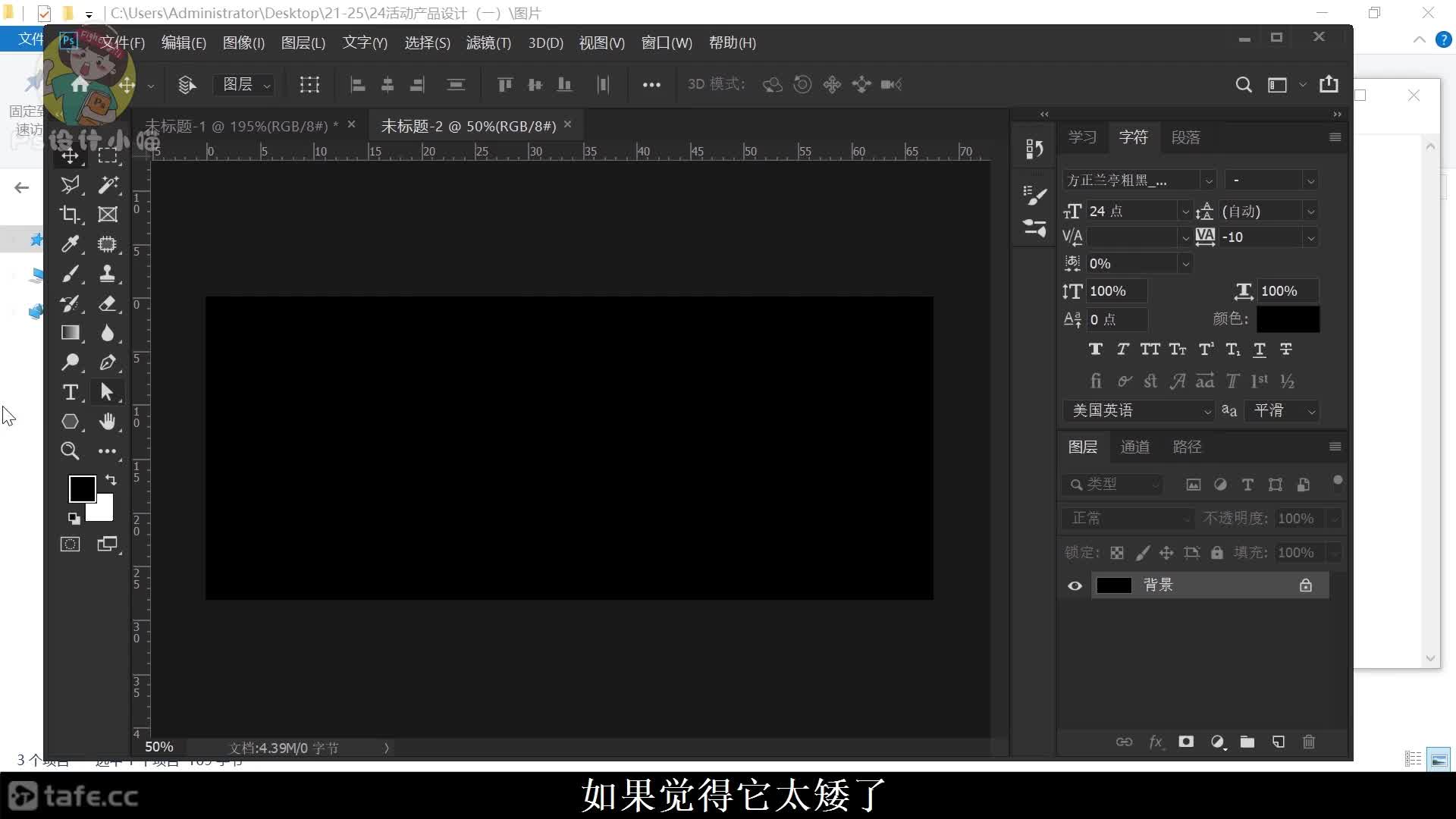
Task: Toggle Strikethrough text style
Action: point(1286,350)
